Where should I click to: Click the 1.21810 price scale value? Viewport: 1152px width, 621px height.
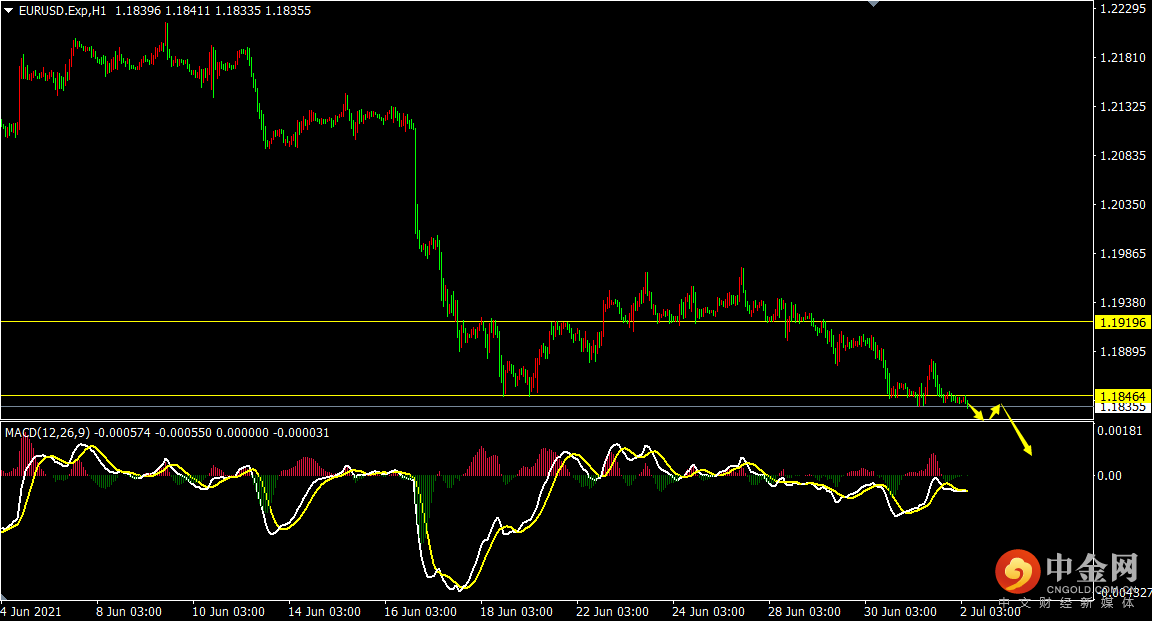(x=1123, y=57)
